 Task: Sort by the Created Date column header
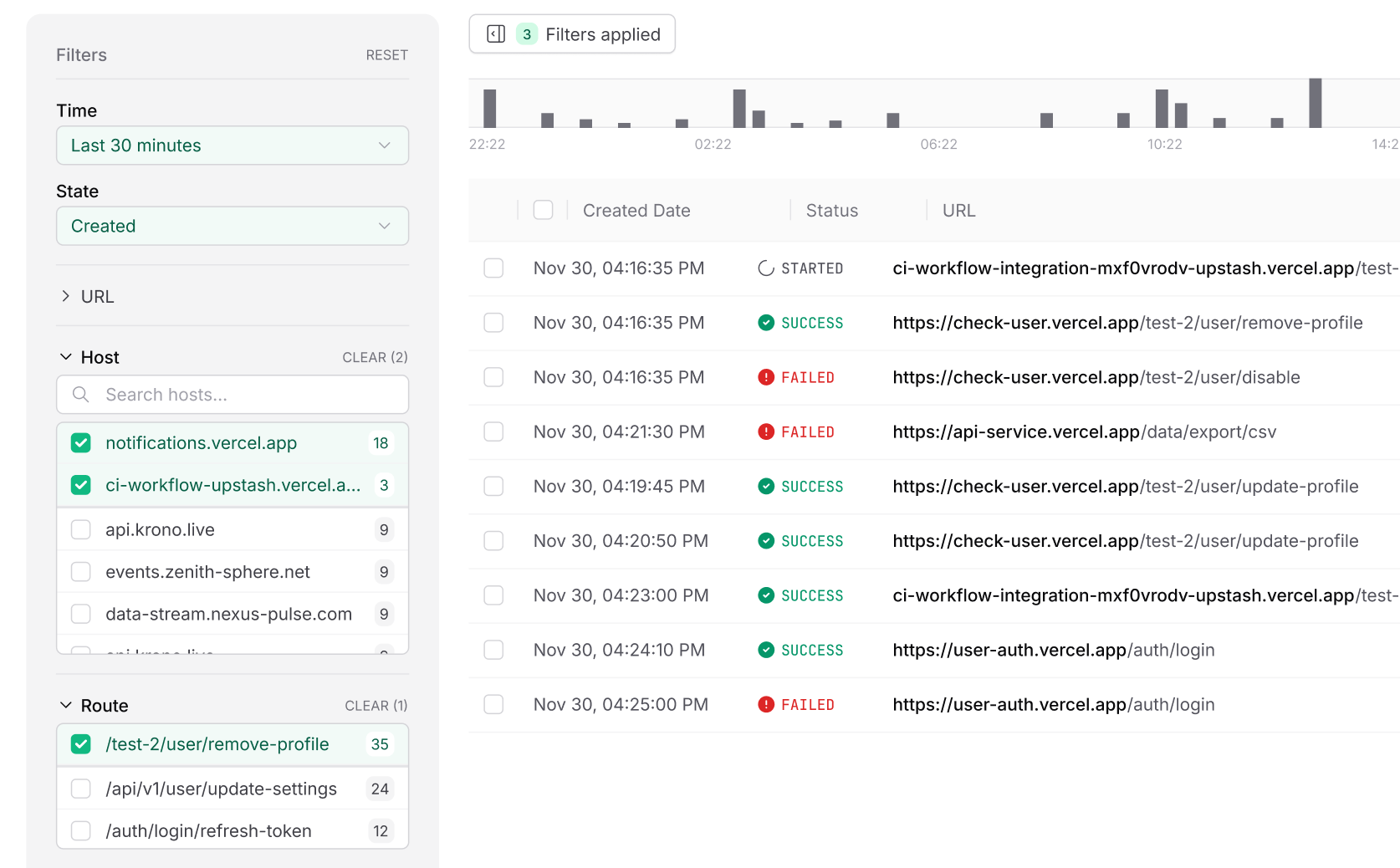click(x=636, y=211)
